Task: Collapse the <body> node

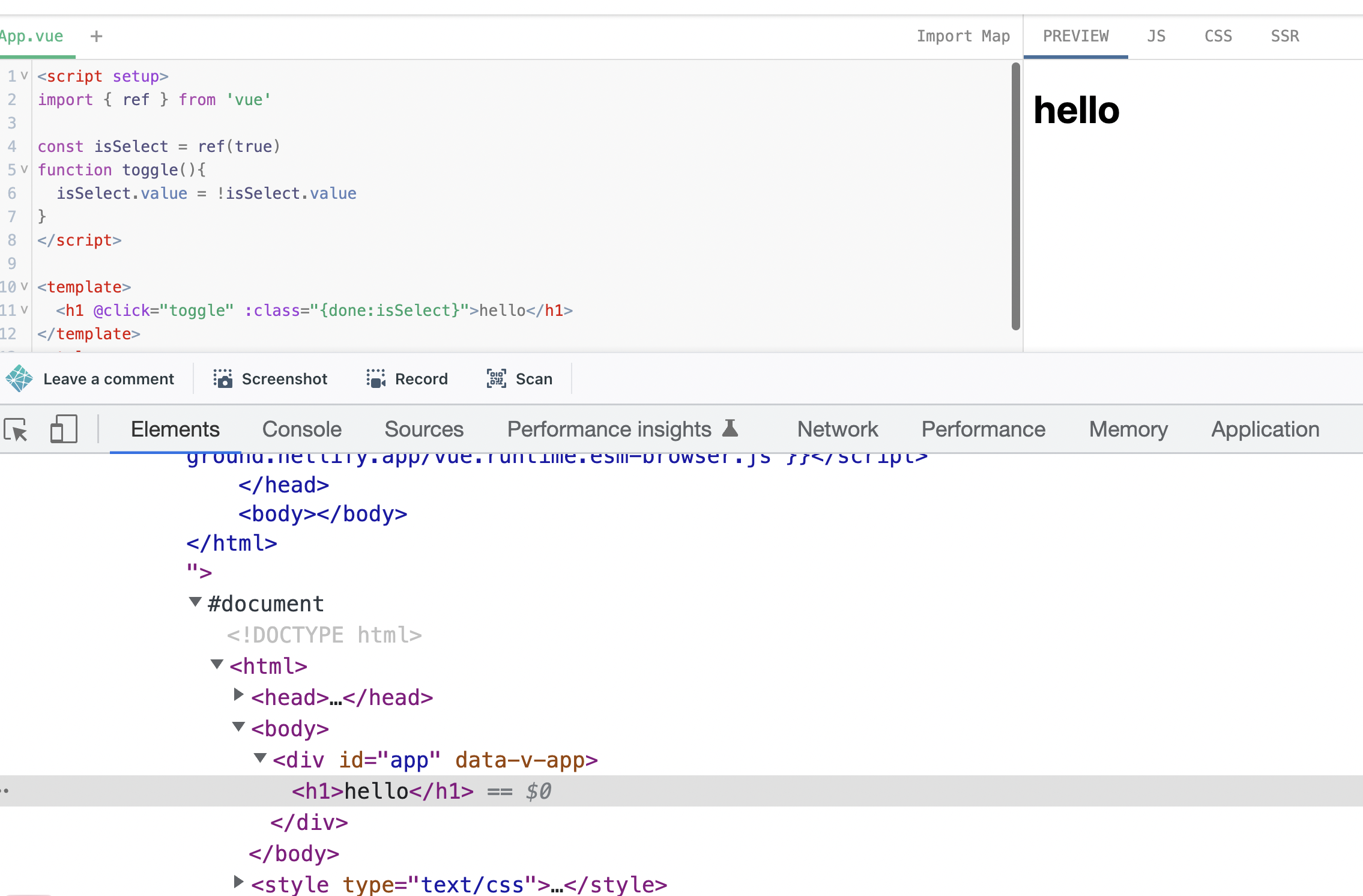Action: (x=238, y=727)
